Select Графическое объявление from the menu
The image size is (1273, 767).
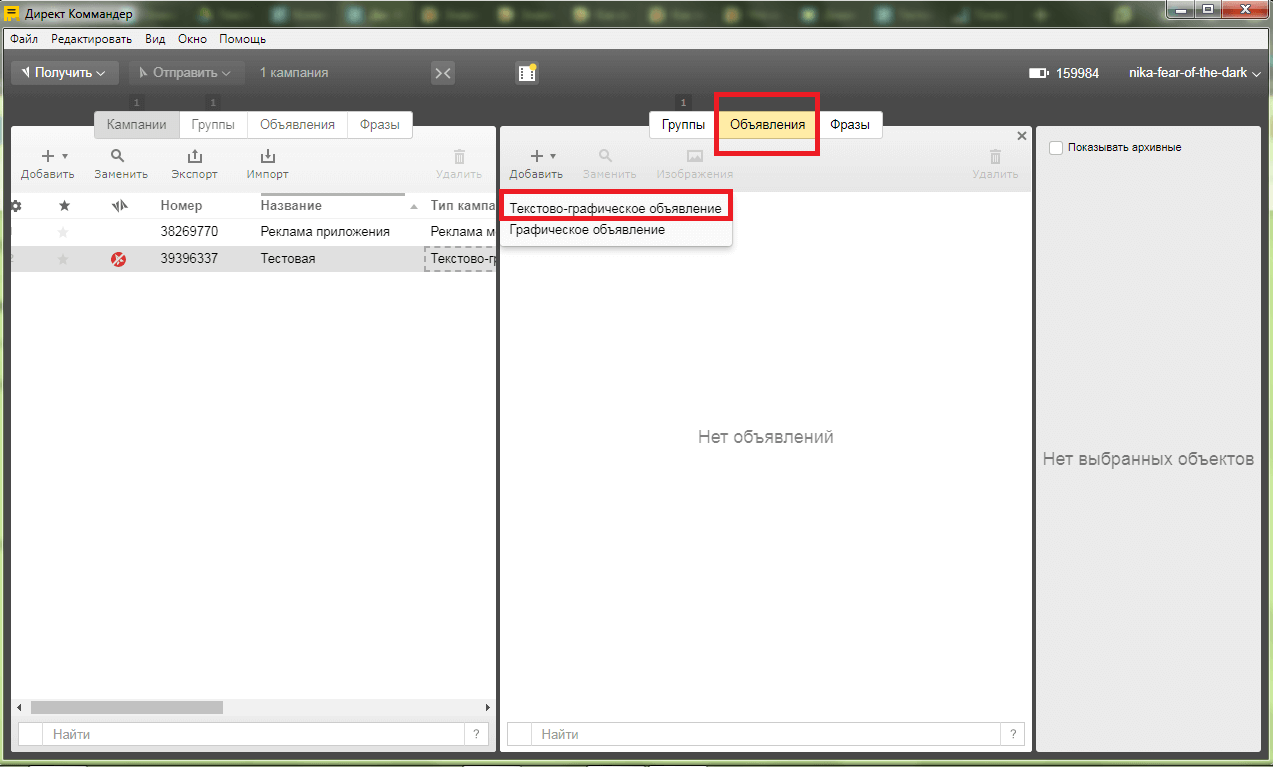click(x=587, y=230)
